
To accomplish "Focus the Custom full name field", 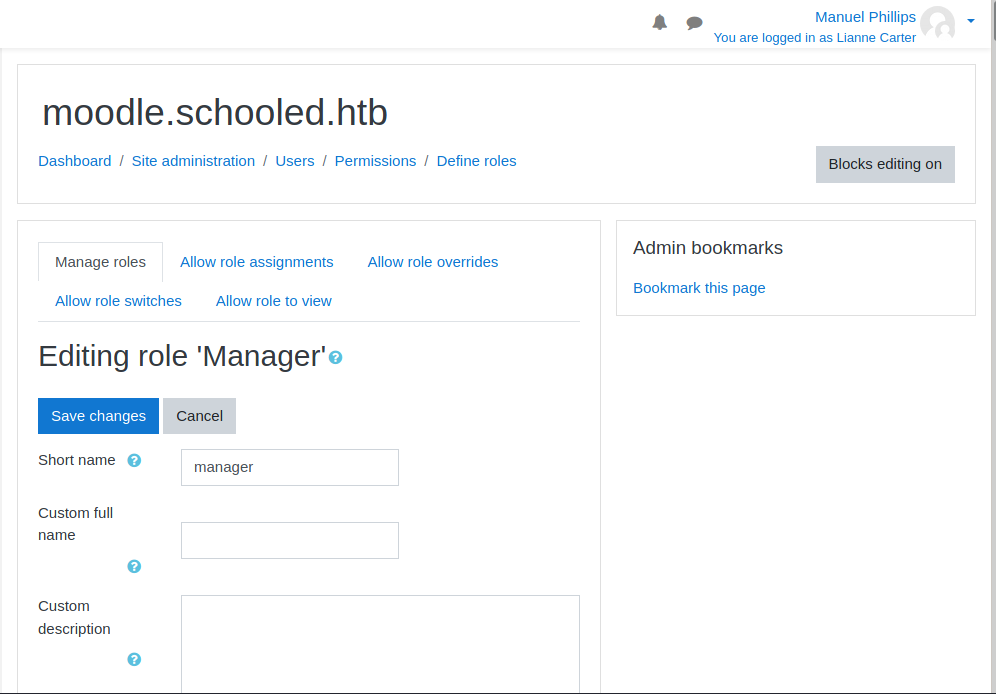I will (x=289, y=540).
